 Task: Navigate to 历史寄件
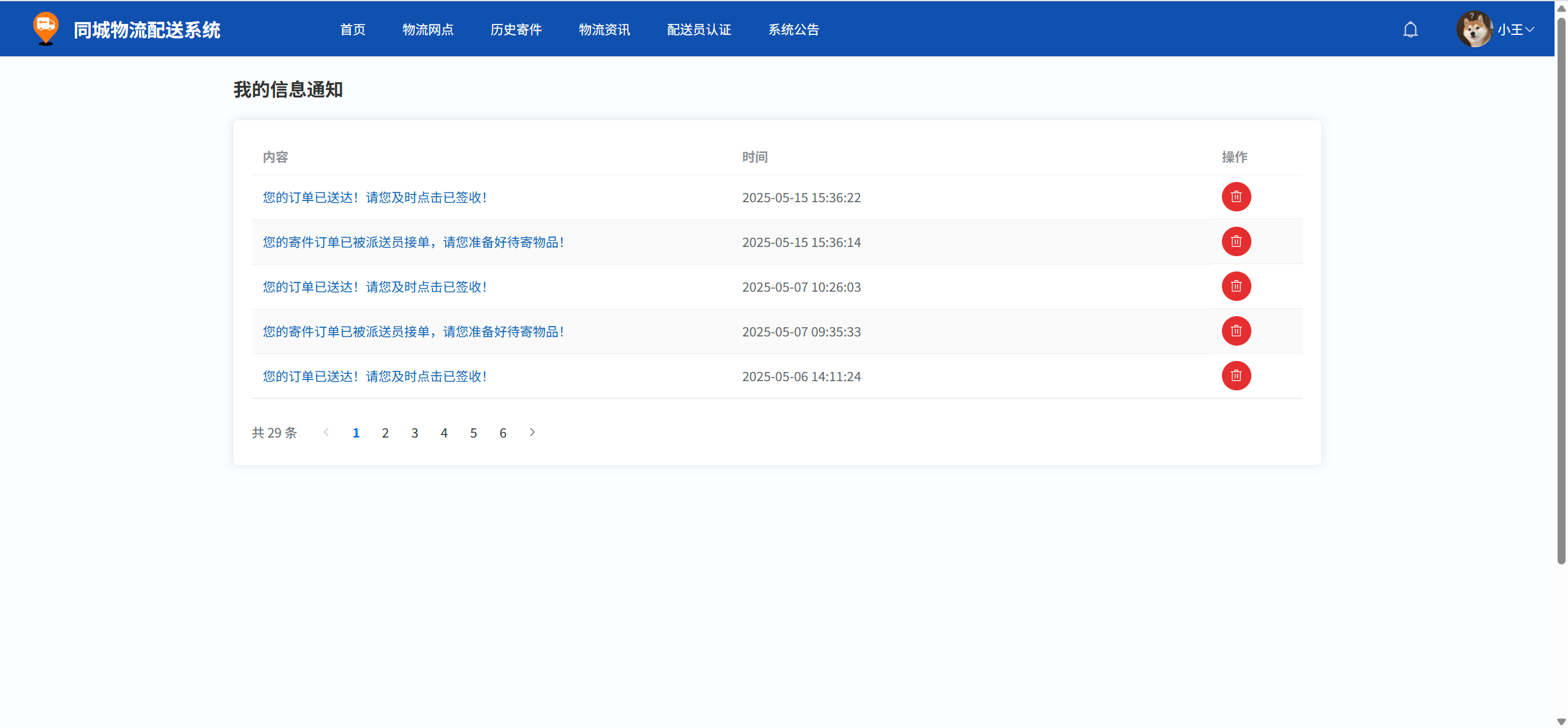click(x=516, y=29)
